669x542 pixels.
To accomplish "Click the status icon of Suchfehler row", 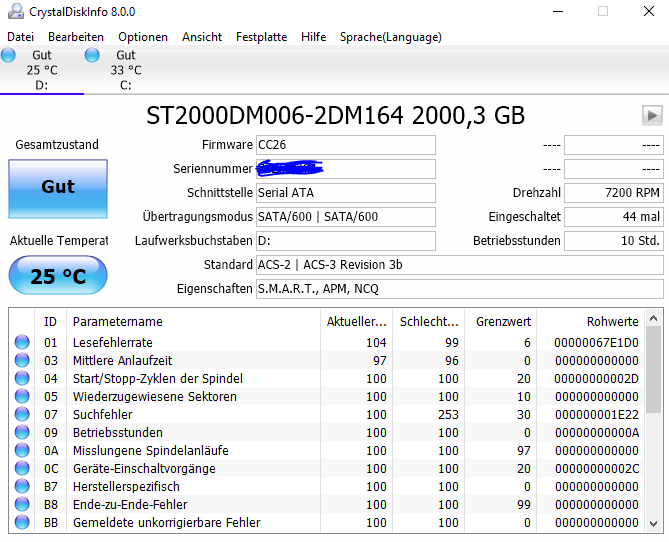I will tap(22, 414).
